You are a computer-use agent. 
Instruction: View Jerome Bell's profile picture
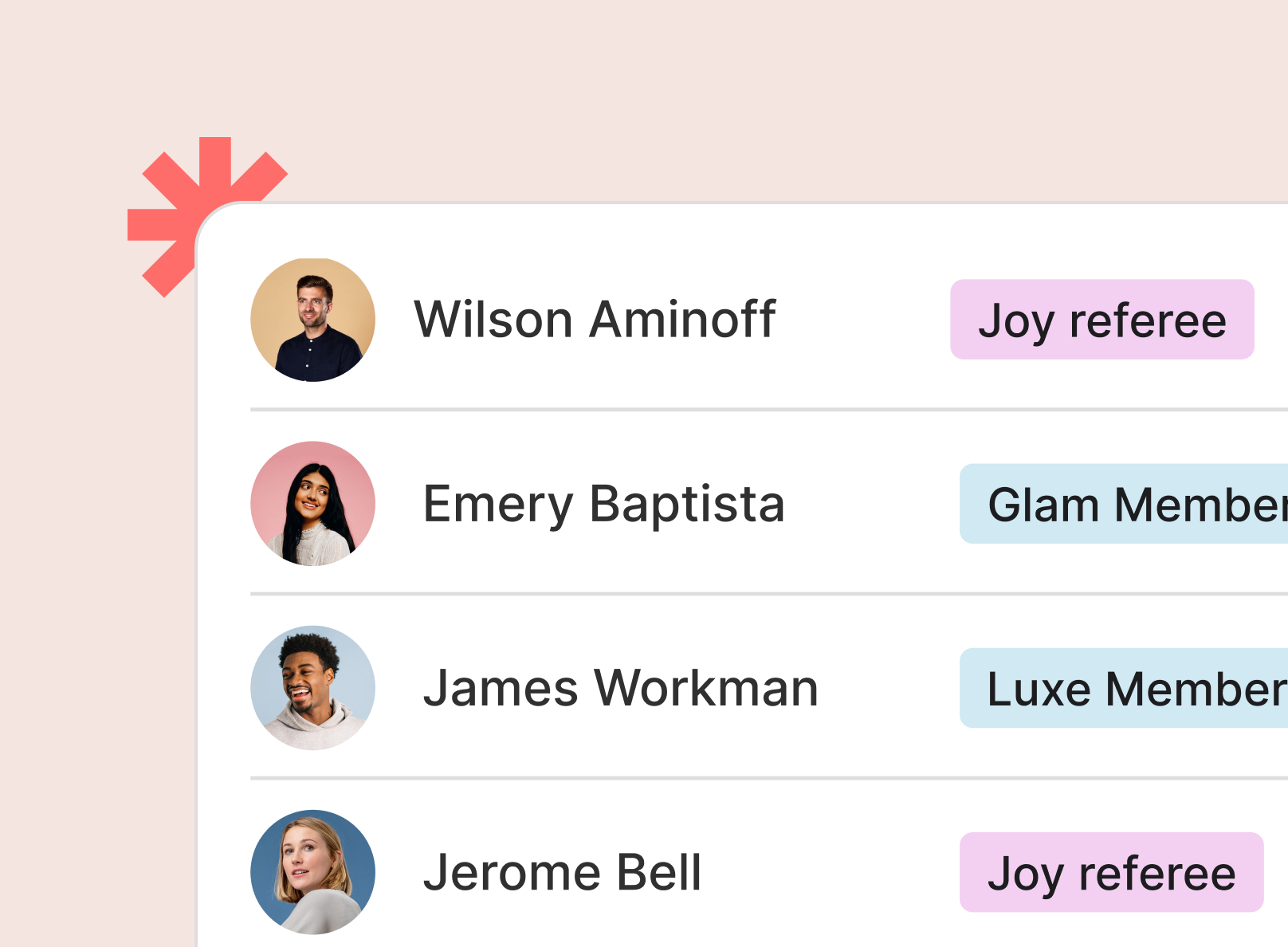[x=312, y=872]
